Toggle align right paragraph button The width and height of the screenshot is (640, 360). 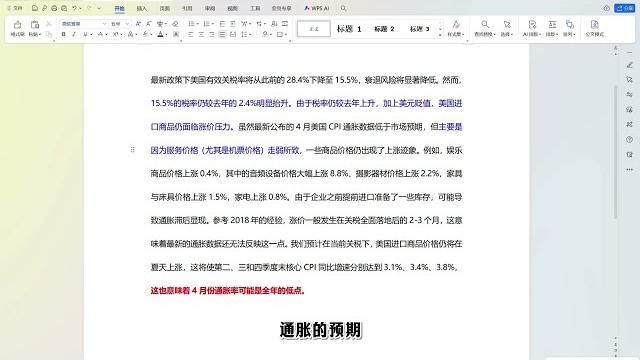pos(212,35)
